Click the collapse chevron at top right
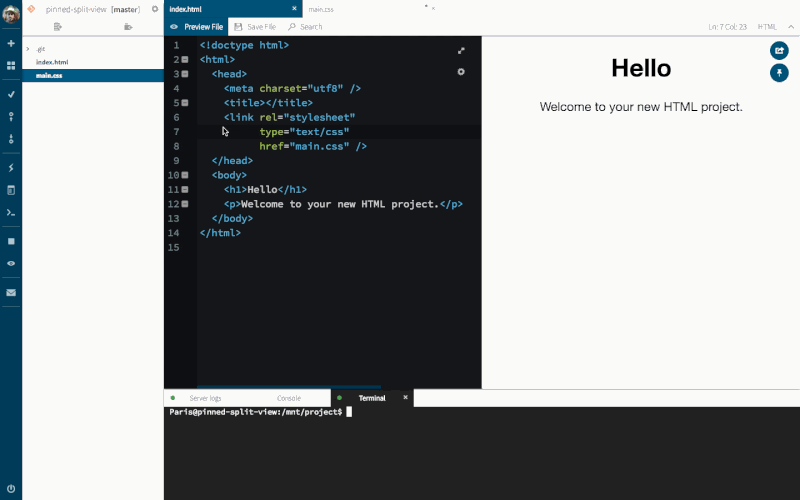Screen dimensions: 800x500 (x=791, y=27)
